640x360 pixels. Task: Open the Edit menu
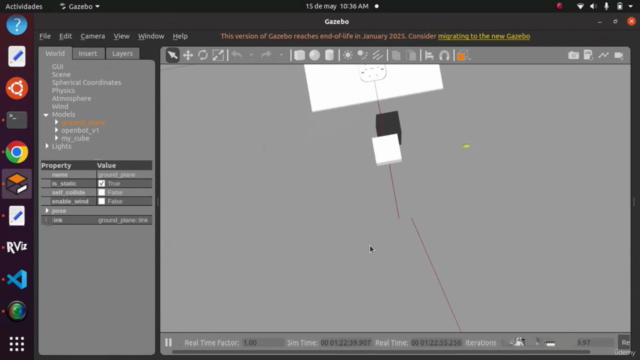coord(65,36)
